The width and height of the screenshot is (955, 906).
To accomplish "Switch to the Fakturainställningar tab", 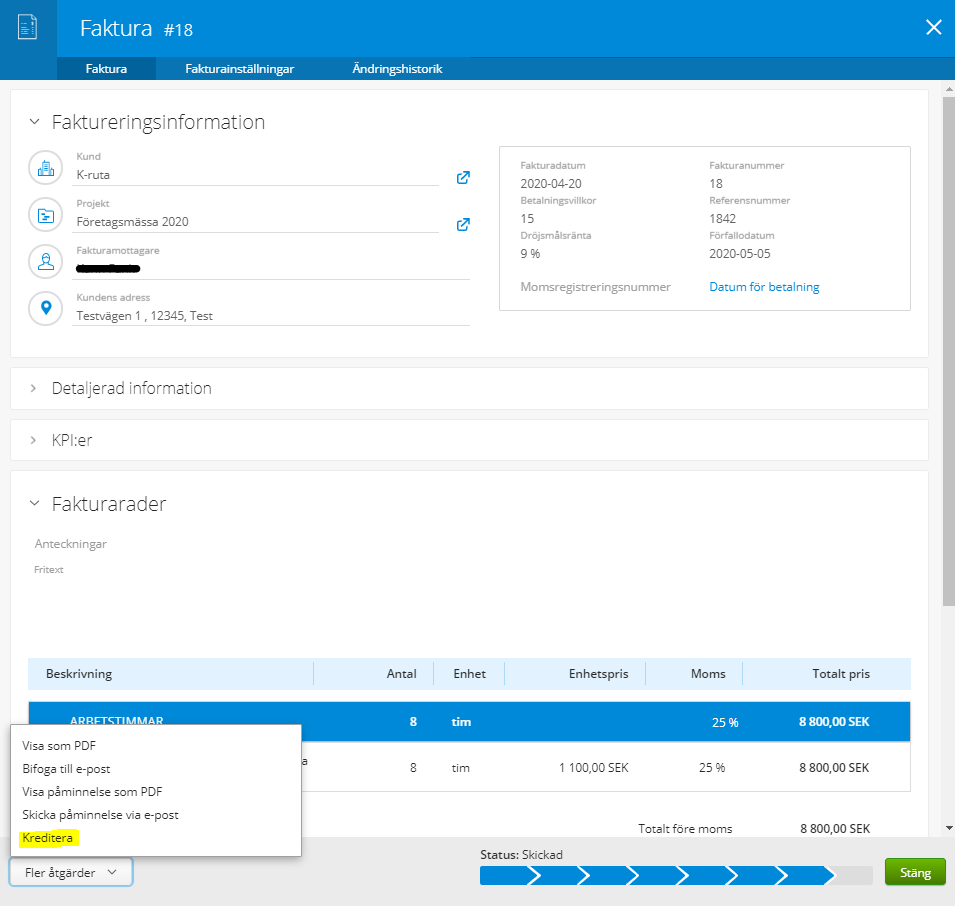I will pyautogui.click(x=240, y=69).
